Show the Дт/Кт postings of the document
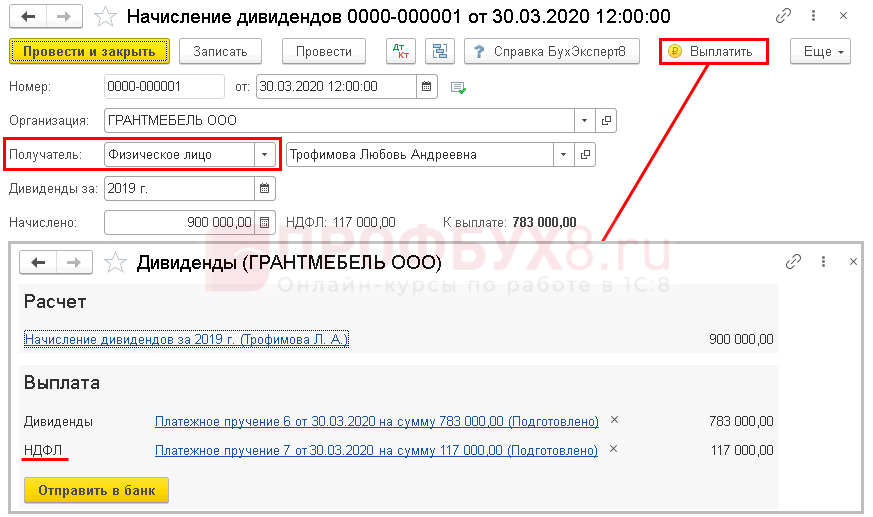Screen dimensions: 873x517 click(x=401, y=51)
